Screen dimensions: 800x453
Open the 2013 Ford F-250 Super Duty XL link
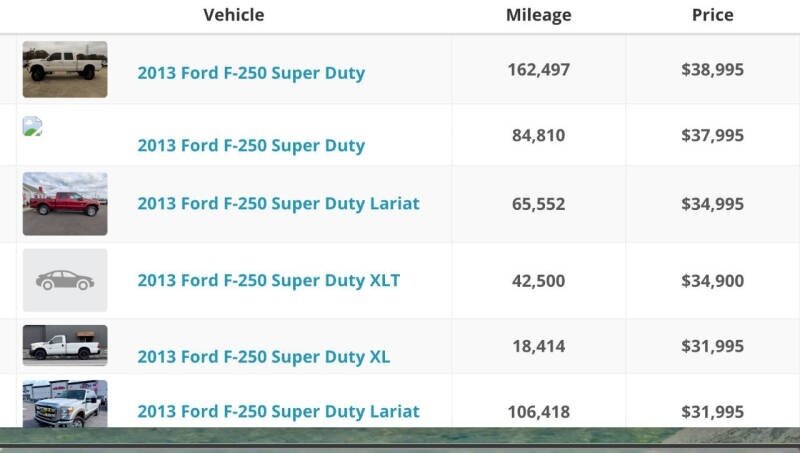[x=264, y=357]
